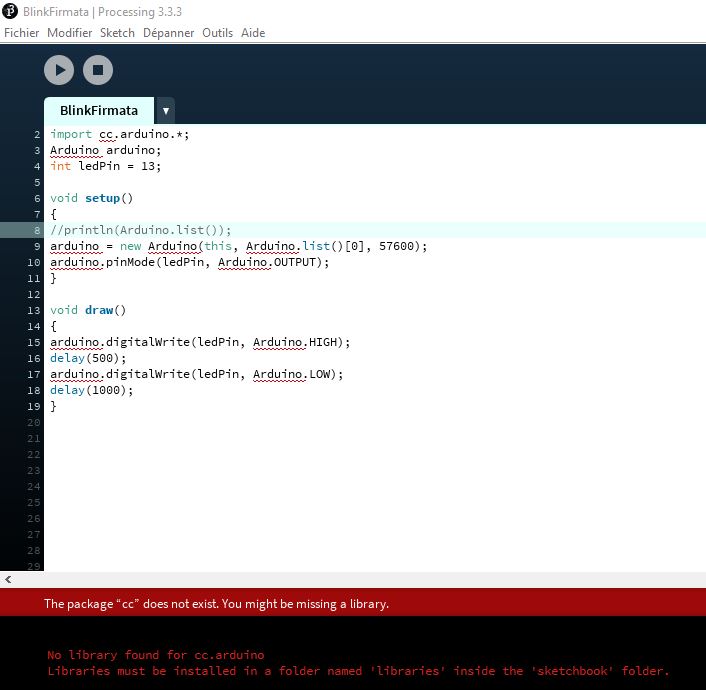Screen dimensions: 706x690
Task: Click the arduino.pinMode line
Action: point(190,262)
